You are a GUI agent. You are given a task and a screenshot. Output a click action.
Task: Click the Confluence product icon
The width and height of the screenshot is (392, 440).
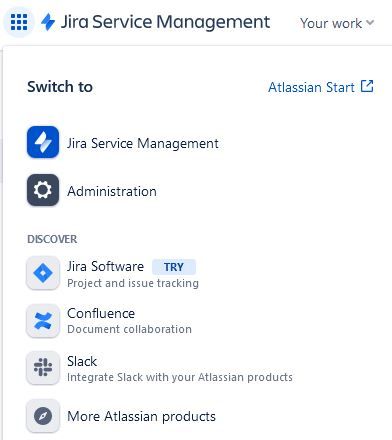43,321
